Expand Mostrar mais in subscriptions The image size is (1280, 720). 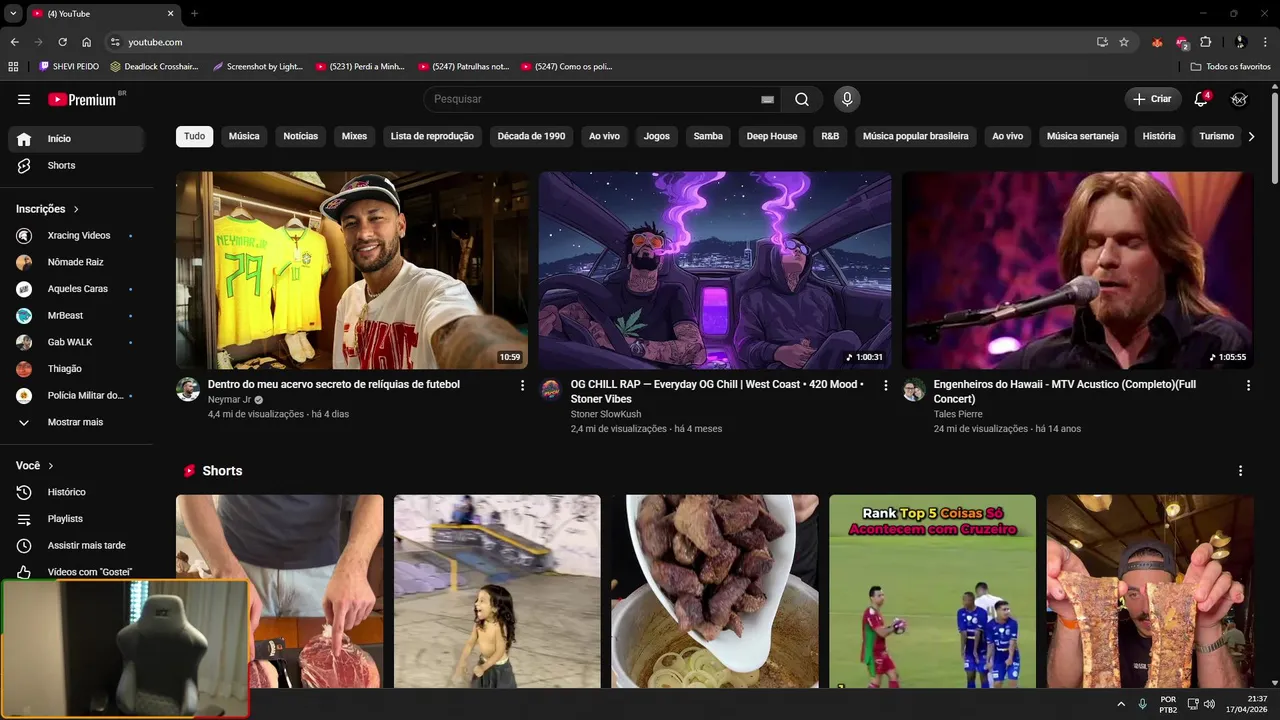click(x=76, y=422)
